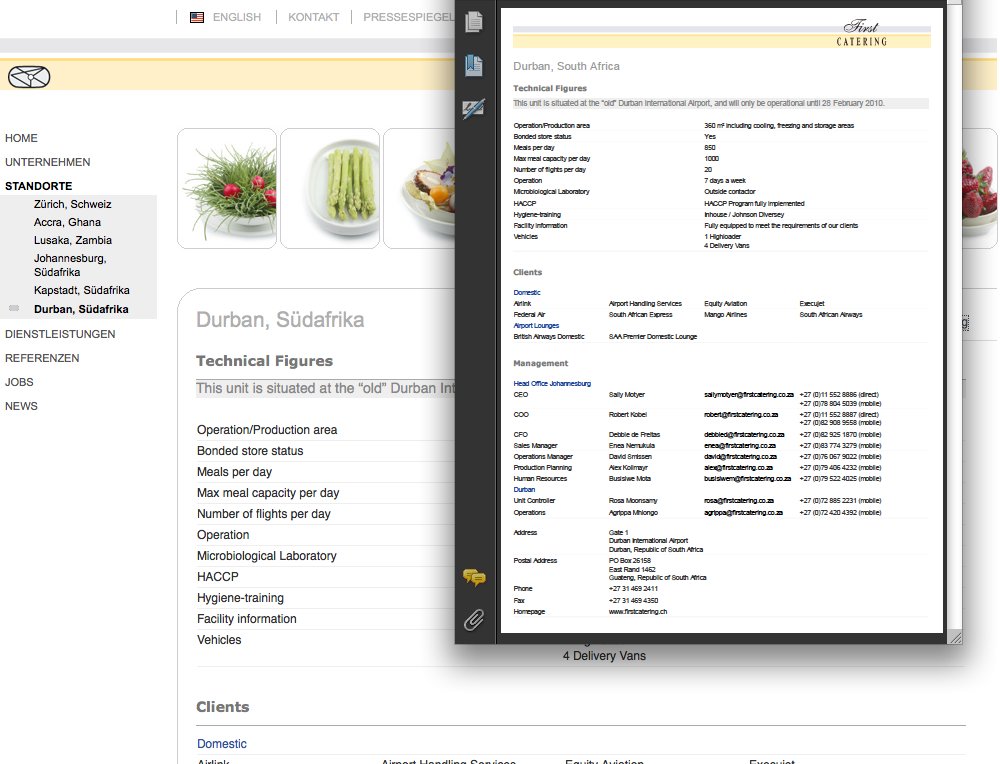Click 'Meals per day' row on webpage
This screenshot has width=1000, height=764.
234,472
